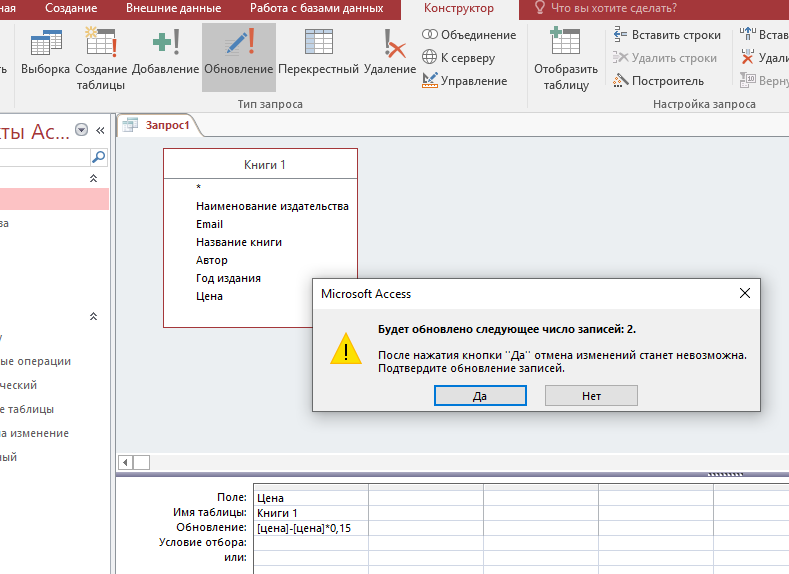This screenshot has height=574, width=789.
Task: Select the Перекрестный crosstab query icon
Action: tap(319, 53)
